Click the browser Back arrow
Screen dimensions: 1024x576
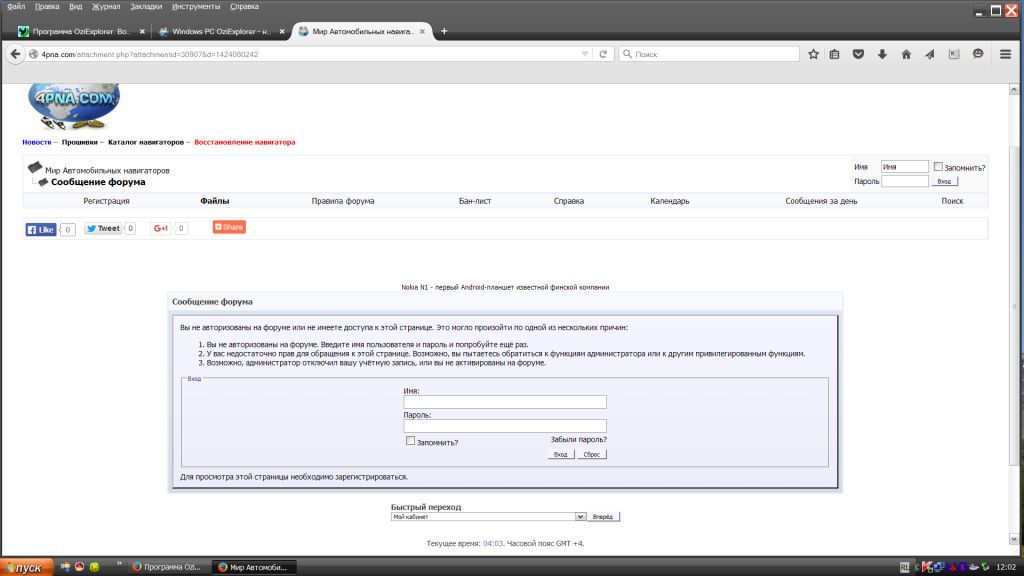coord(15,54)
